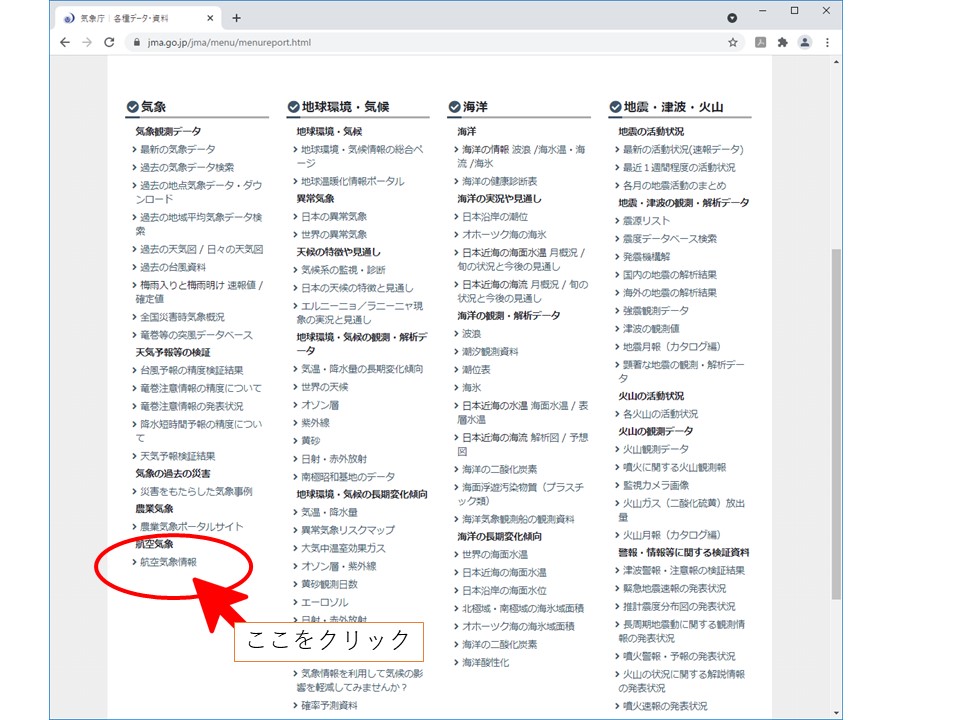The image size is (960, 720).
Task: Open 震源リスト link
Action: coord(646,221)
